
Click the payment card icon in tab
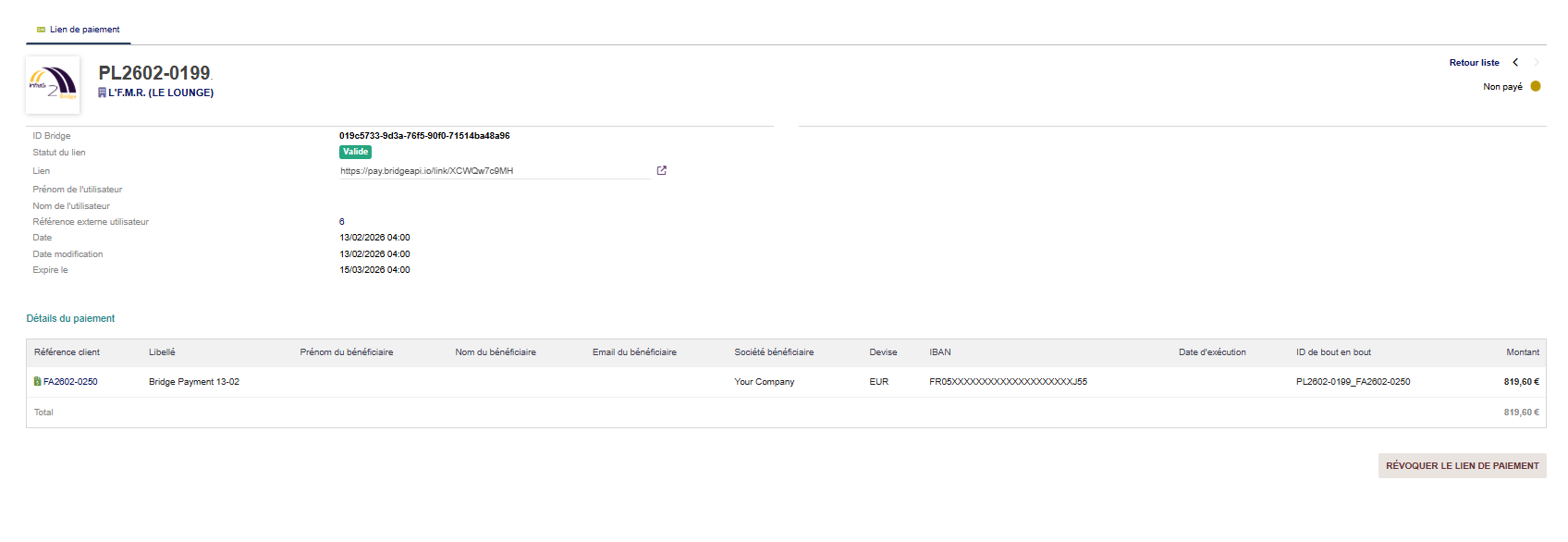coord(41,30)
